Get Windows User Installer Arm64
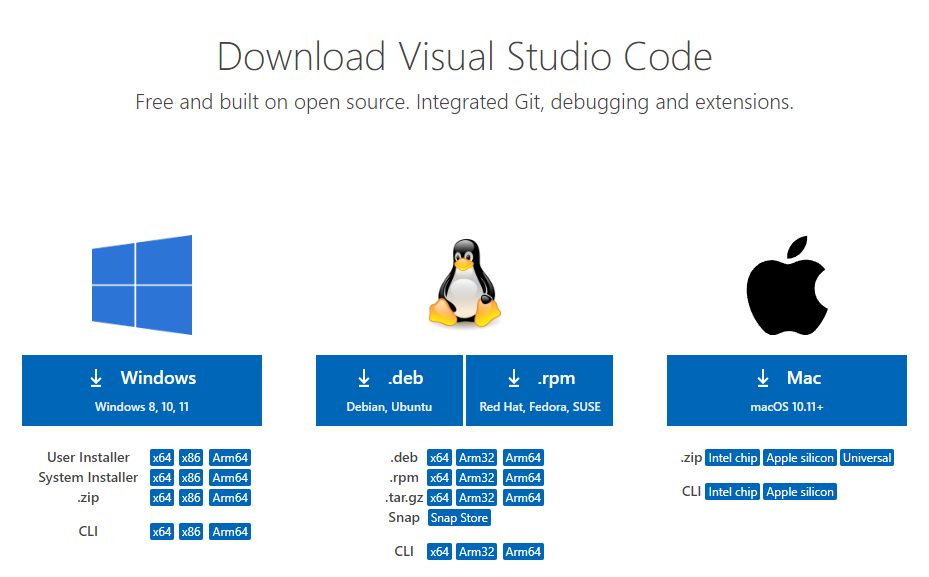Image resolution: width=929 pixels, height=577 pixels. coord(230,458)
